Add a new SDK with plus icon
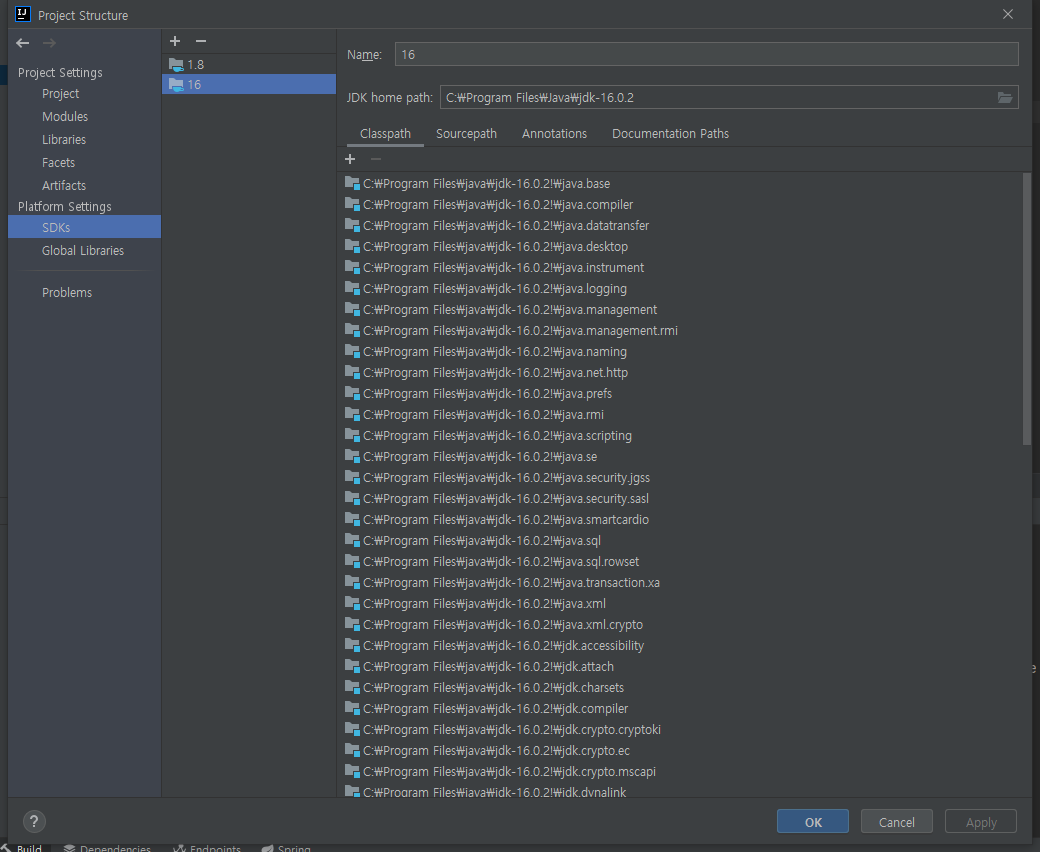Viewport: 1040px width, 852px height. point(175,41)
